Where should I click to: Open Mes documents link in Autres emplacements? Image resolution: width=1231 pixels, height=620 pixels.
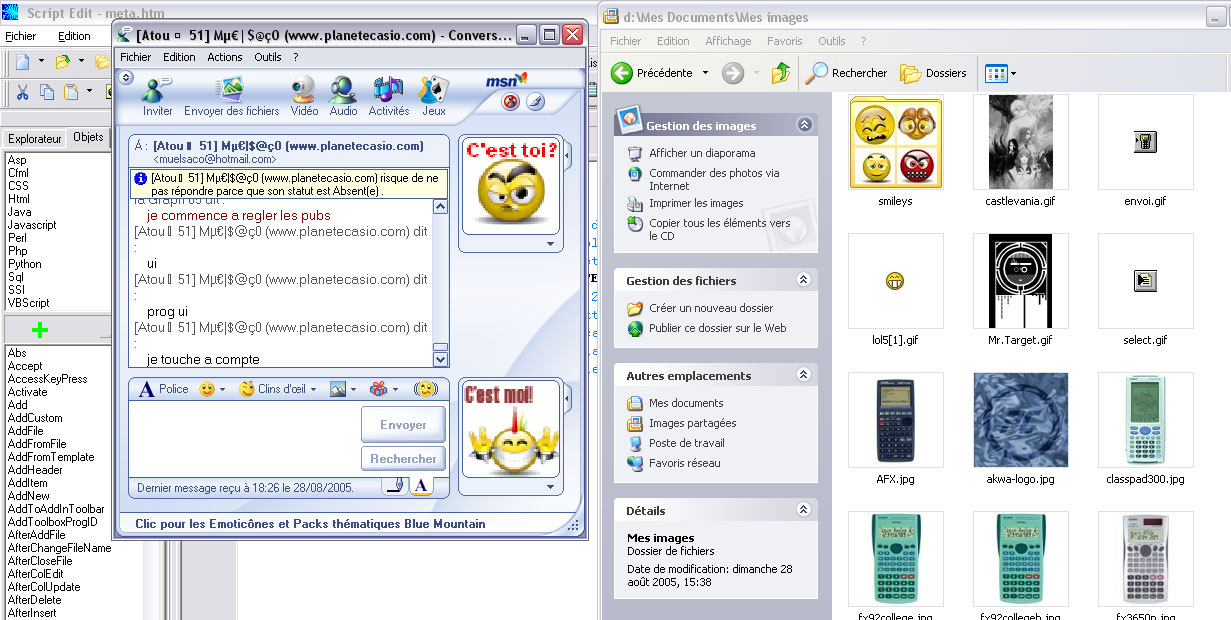pyautogui.click(x=686, y=403)
